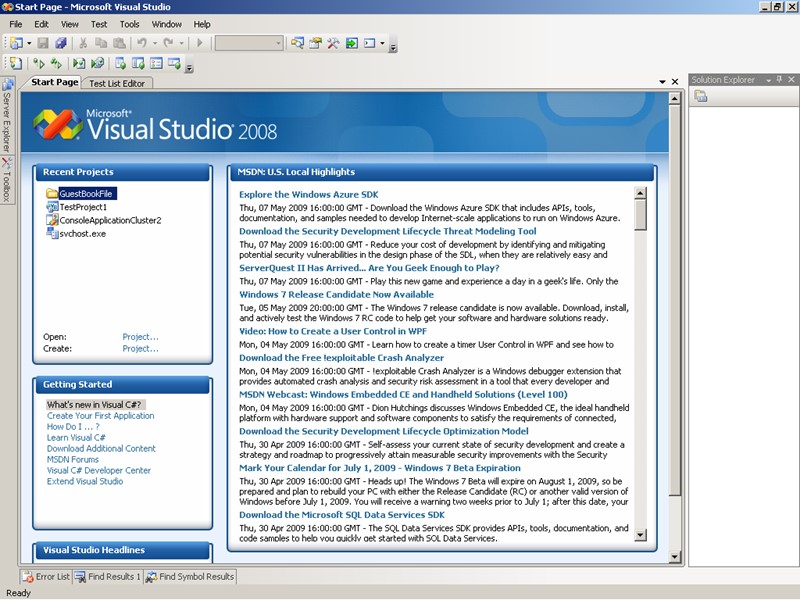Open the Test Results window icon

tap(156, 63)
